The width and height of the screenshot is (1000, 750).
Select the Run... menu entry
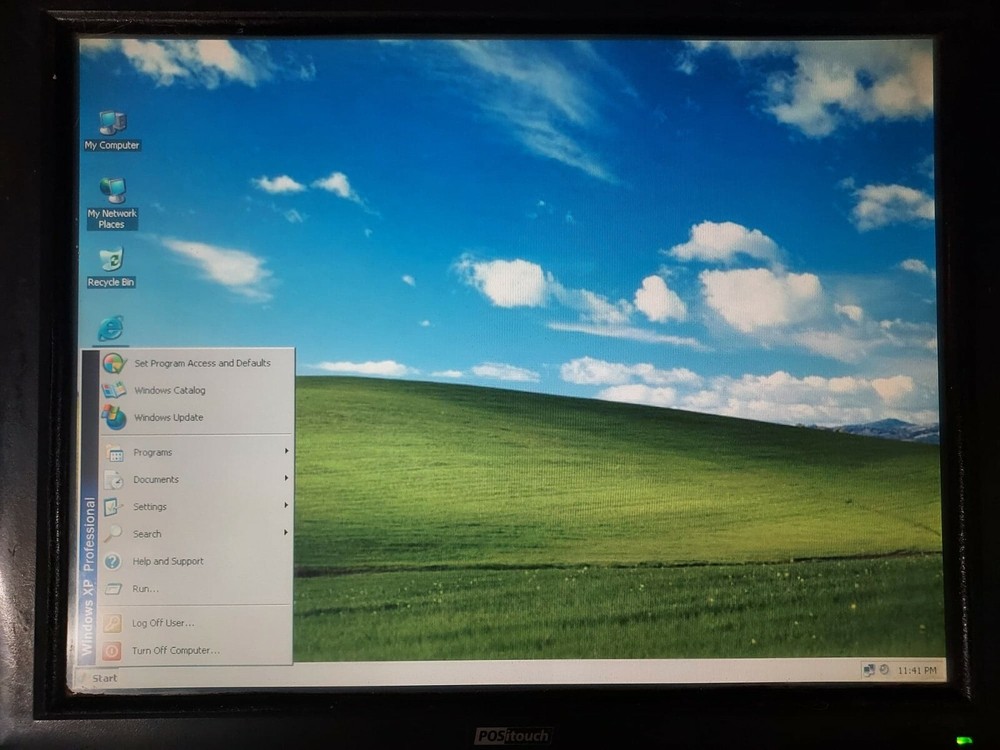click(x=145, y=589)
